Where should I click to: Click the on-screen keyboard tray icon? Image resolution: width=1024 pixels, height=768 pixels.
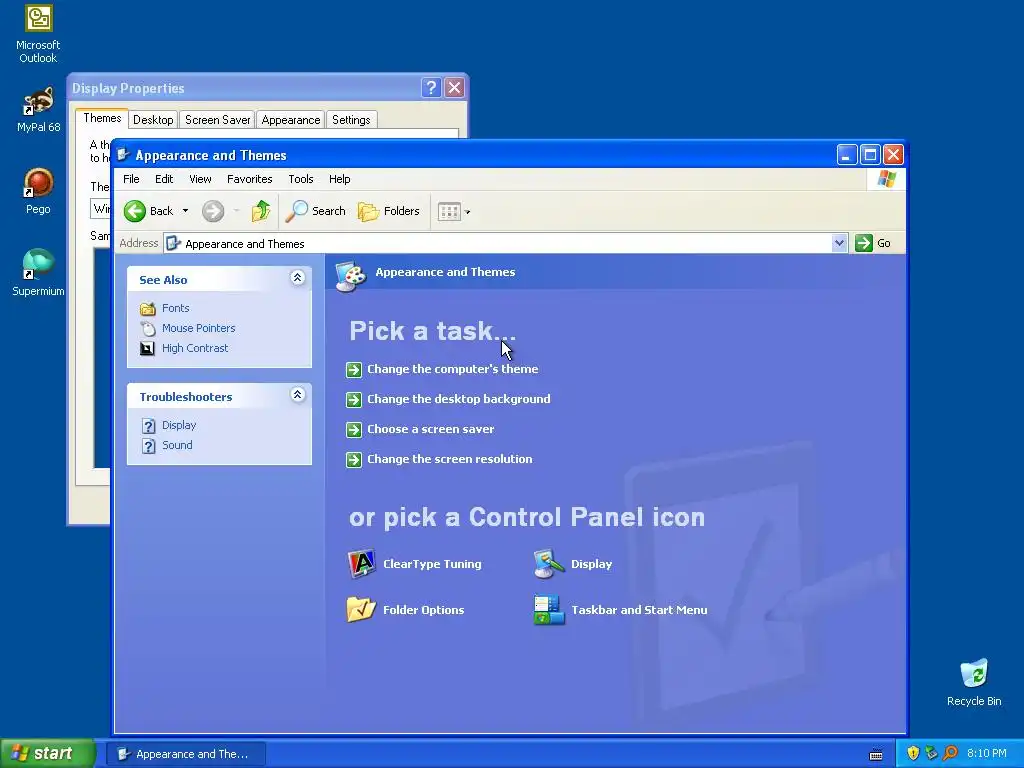click(x=876, y=754)
